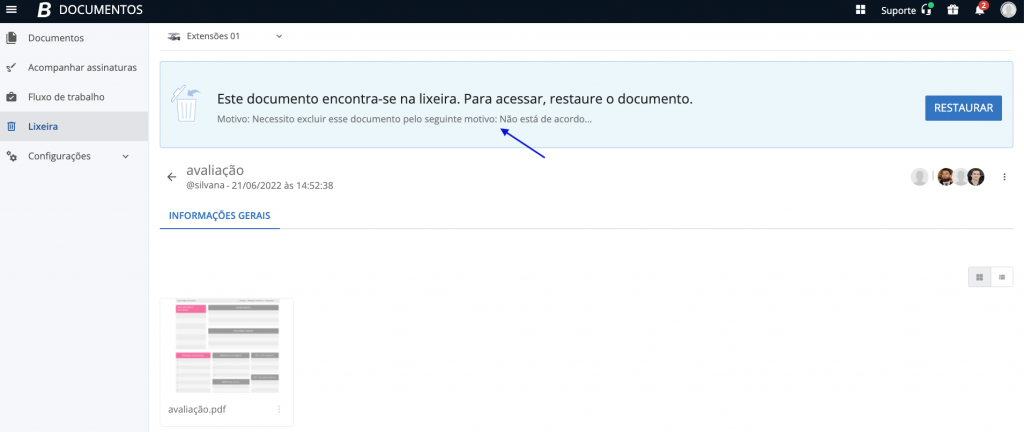Open avaliação.pdf file options menu
1024x432 pixels.
[x=279, y=409]
